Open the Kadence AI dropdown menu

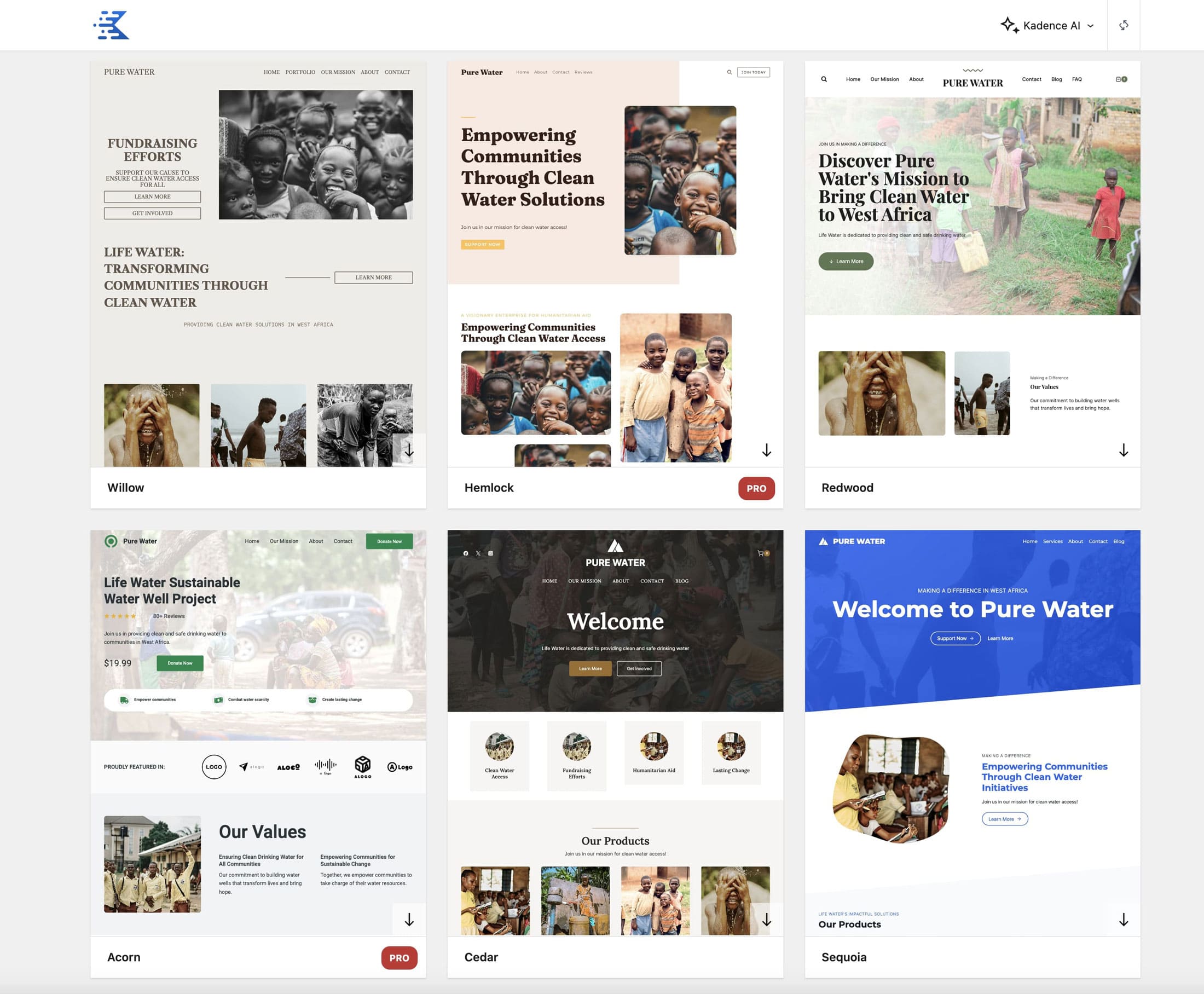click(1058, 26)
